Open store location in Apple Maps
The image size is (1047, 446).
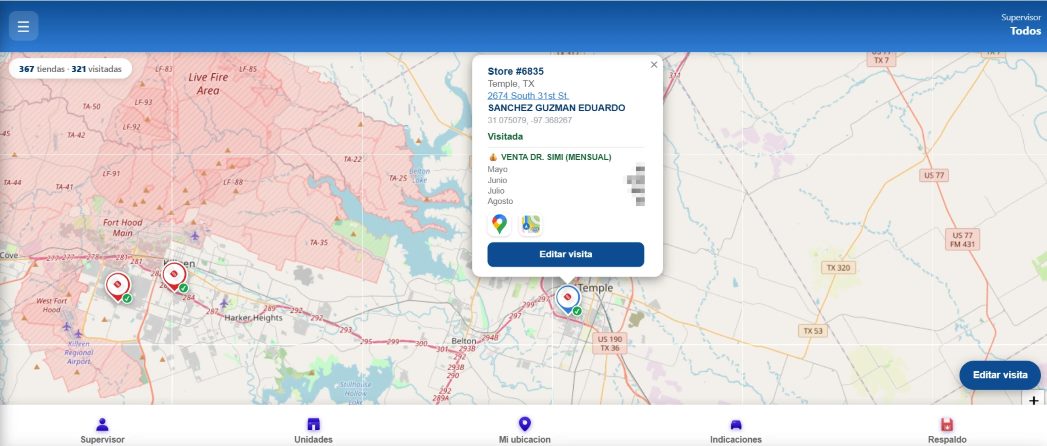[531, 224]
